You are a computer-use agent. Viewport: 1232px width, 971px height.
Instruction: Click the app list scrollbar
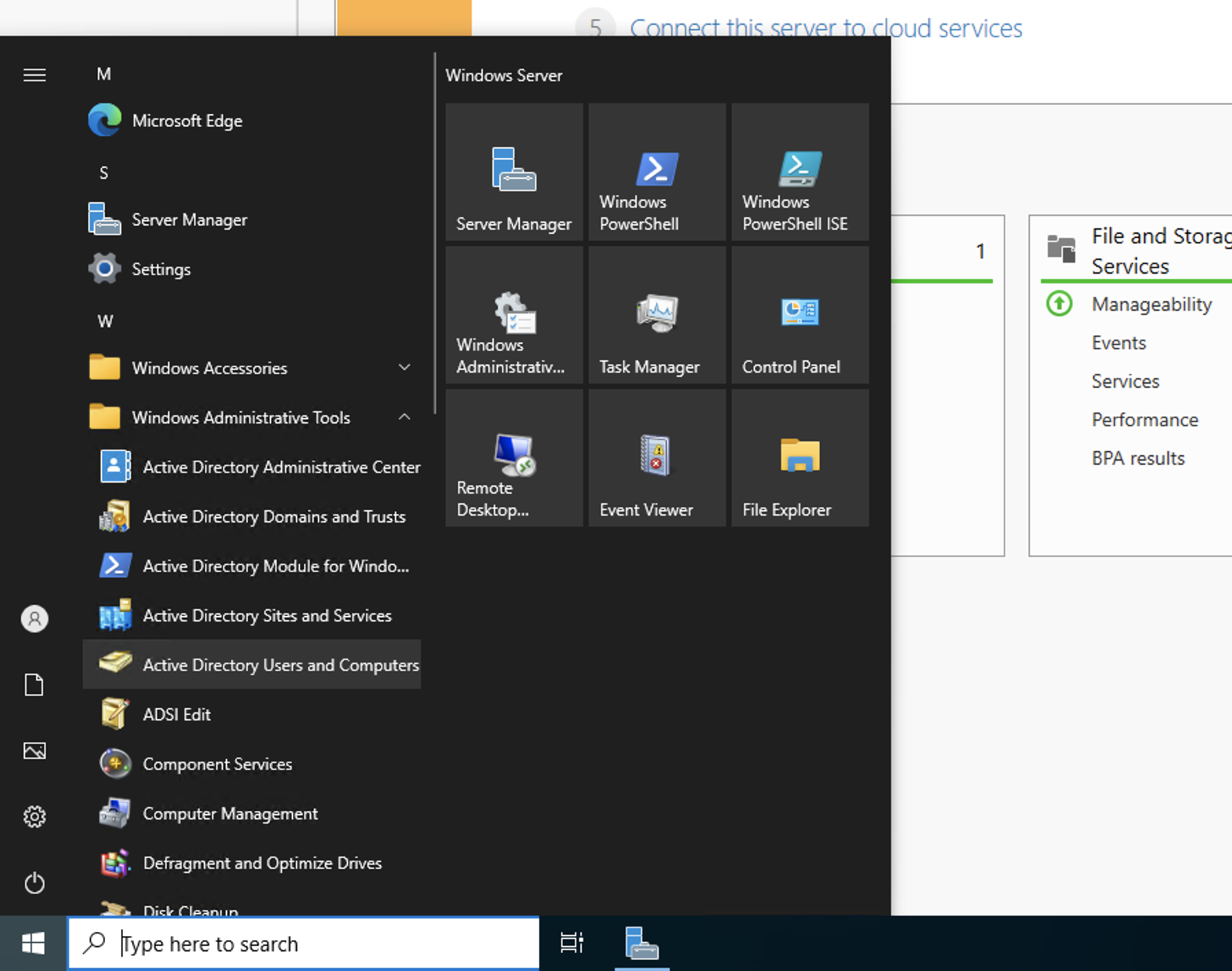[434, 234]
